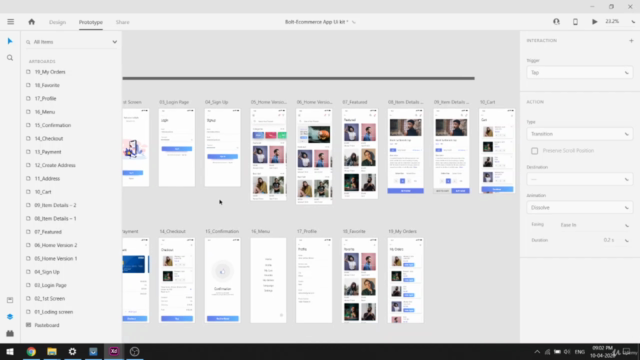640x360 pixels.
Task: Select the Select arrow tool
Action: tap(10, 41)
